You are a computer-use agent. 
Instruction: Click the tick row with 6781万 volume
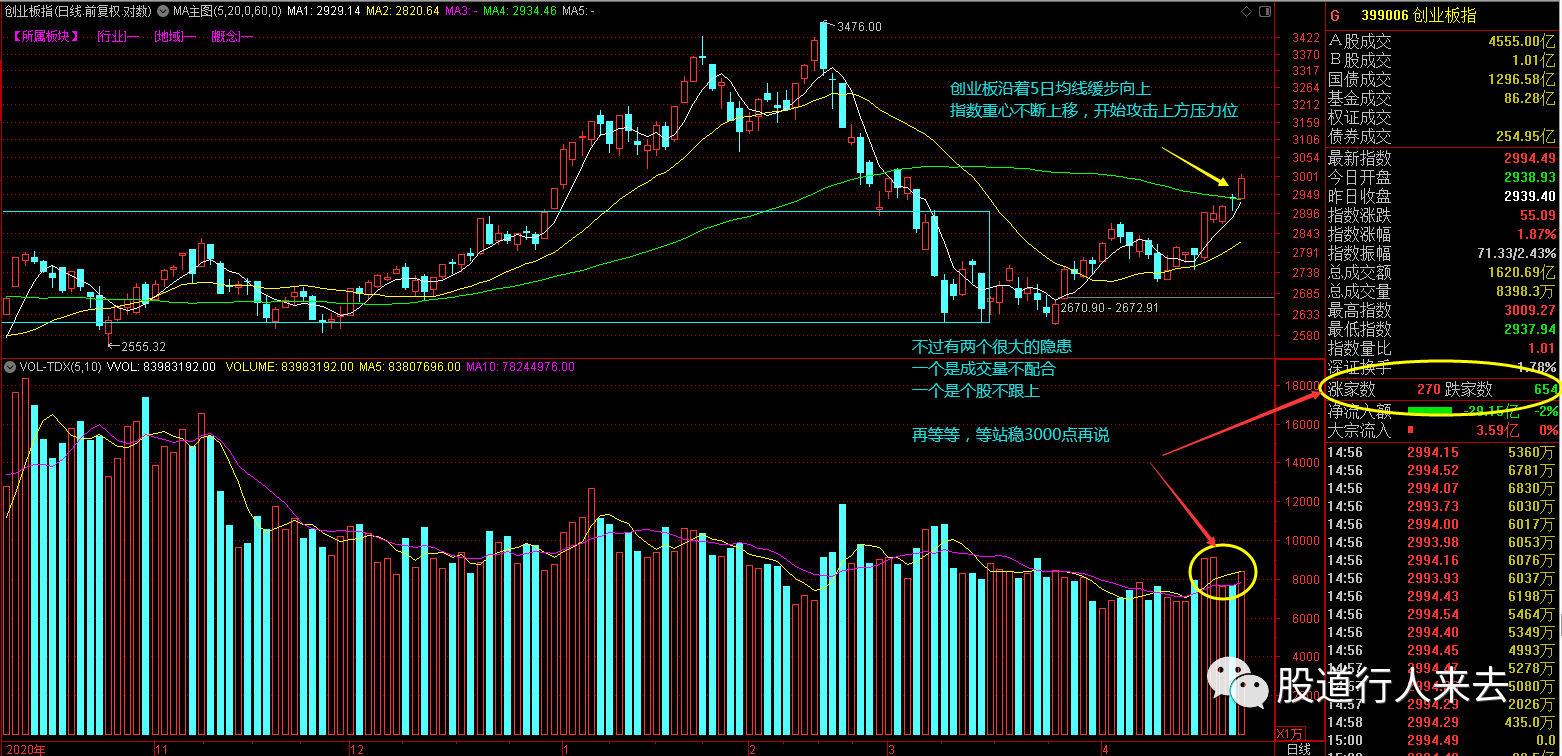pos(1443,470)
